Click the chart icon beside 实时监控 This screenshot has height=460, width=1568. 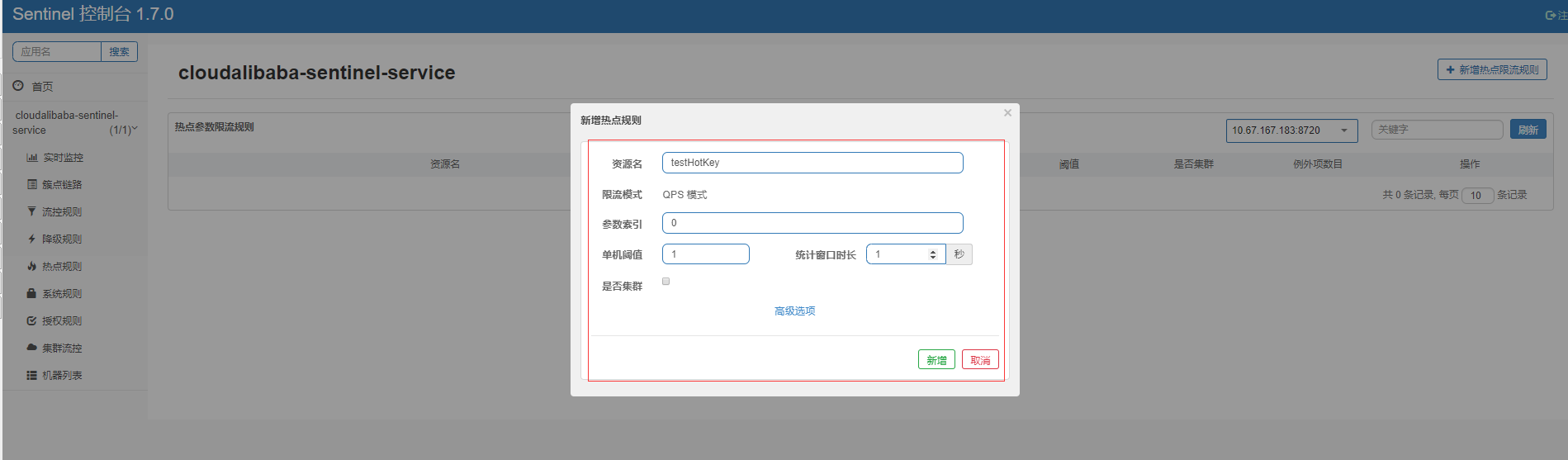coord(32,157)
